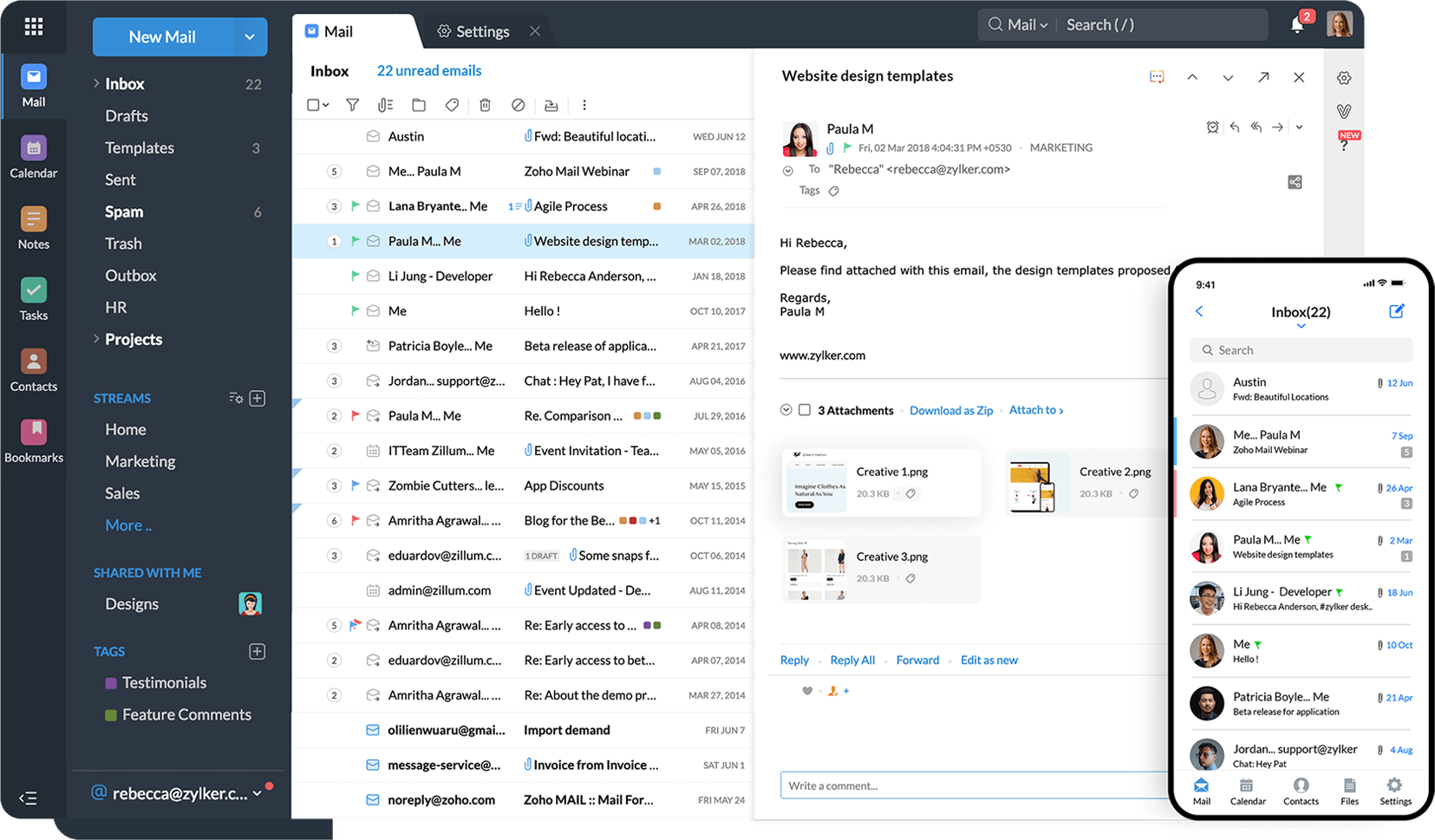
Task: Select the archive icon in the mail toolbar
Action: 551,104
